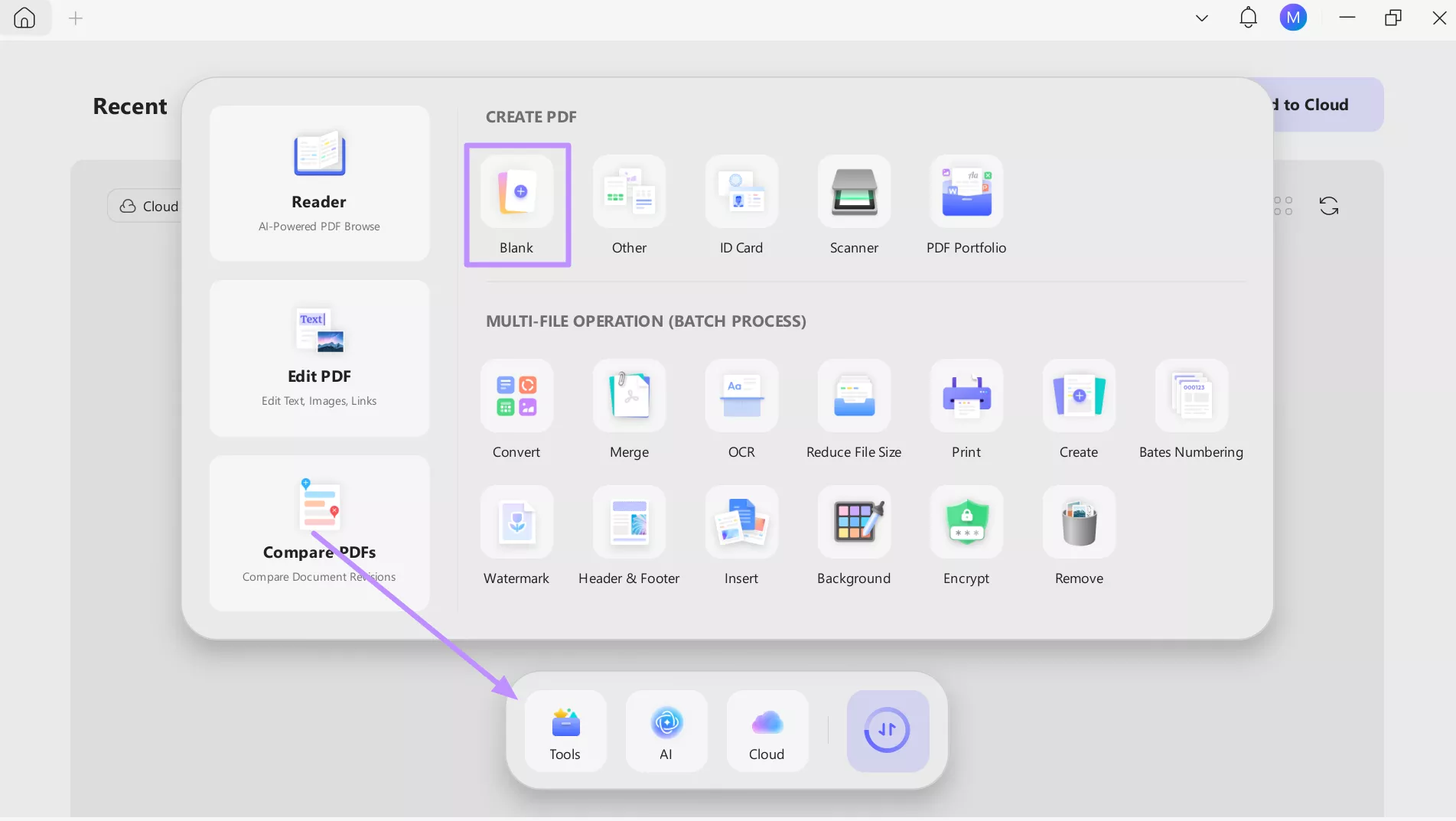The width and height of the screenshot is (1456, 821).
Task: Open the Watermark tool
Action: (516, 536)
